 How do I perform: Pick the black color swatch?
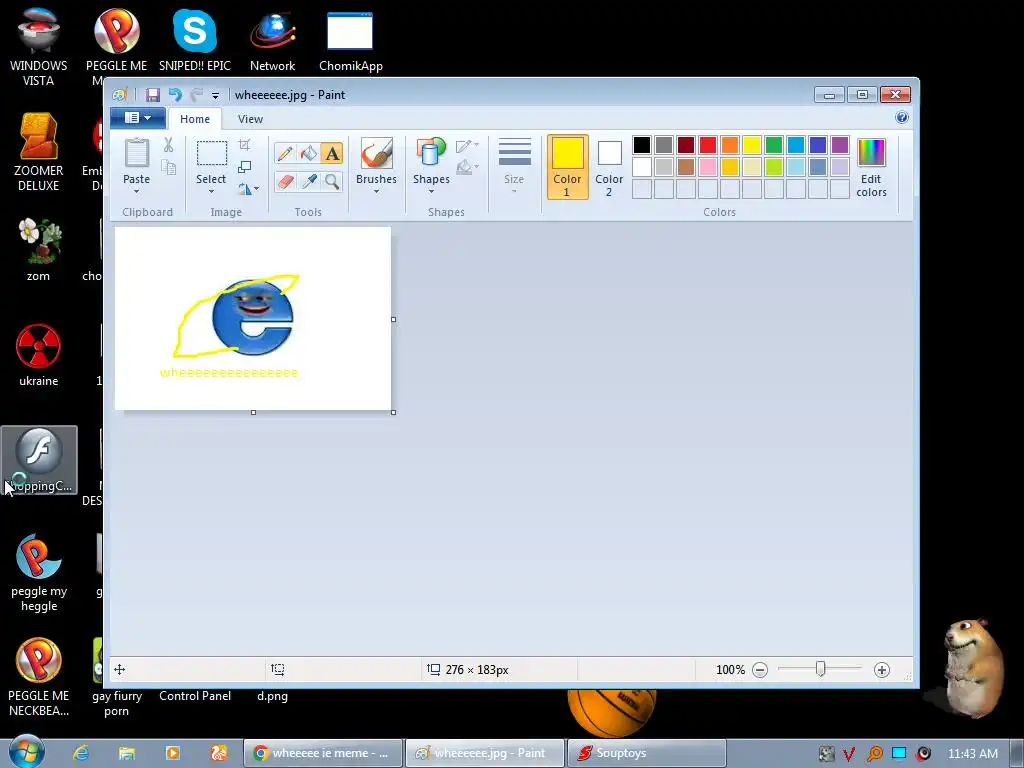pos(642,144)
